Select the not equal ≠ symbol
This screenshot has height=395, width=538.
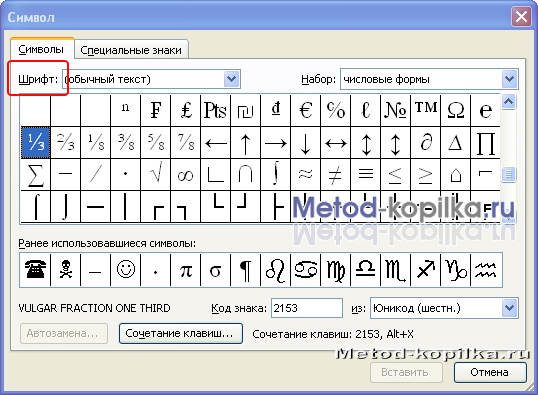336,175
